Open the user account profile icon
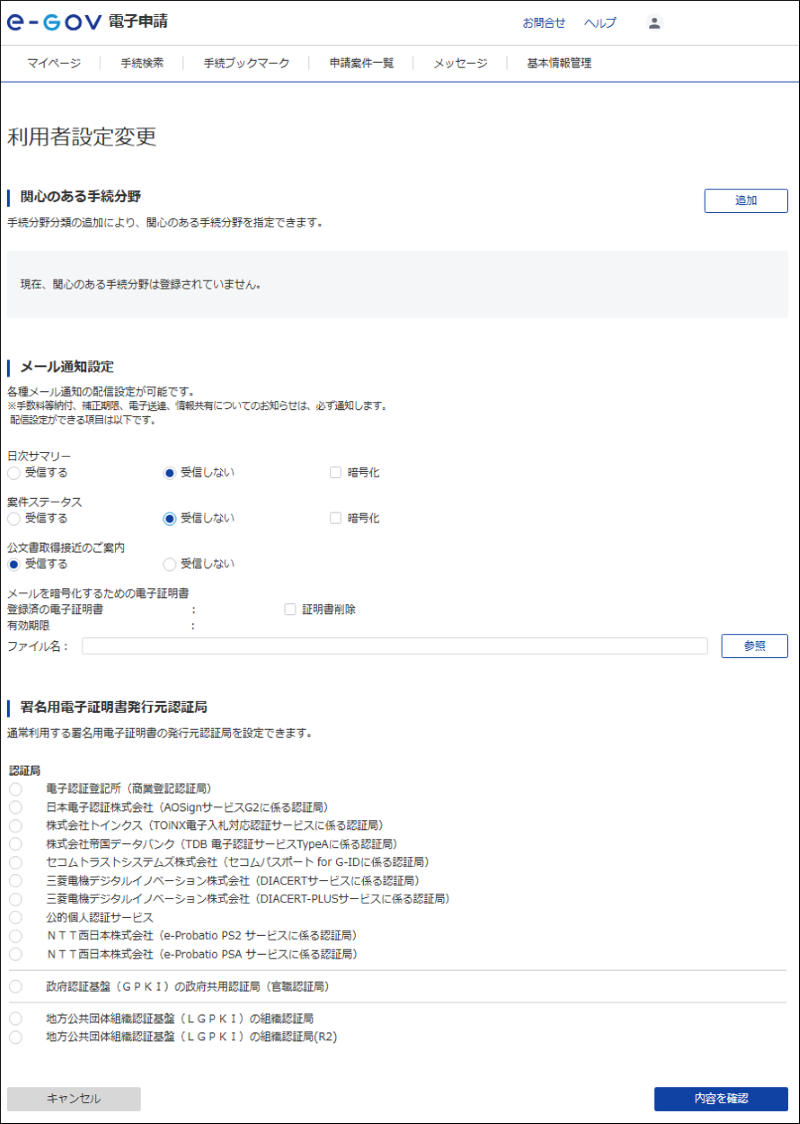The height and width of the screenshot is (1124, 800). [654, 22]
